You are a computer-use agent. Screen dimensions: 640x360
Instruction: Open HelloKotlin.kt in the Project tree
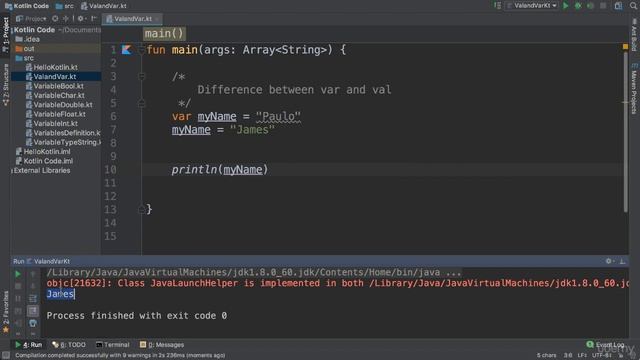point(51,67)
